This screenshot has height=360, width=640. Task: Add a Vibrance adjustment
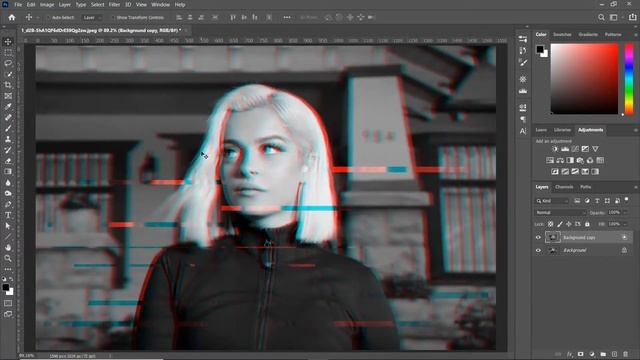tap(596, 149)
